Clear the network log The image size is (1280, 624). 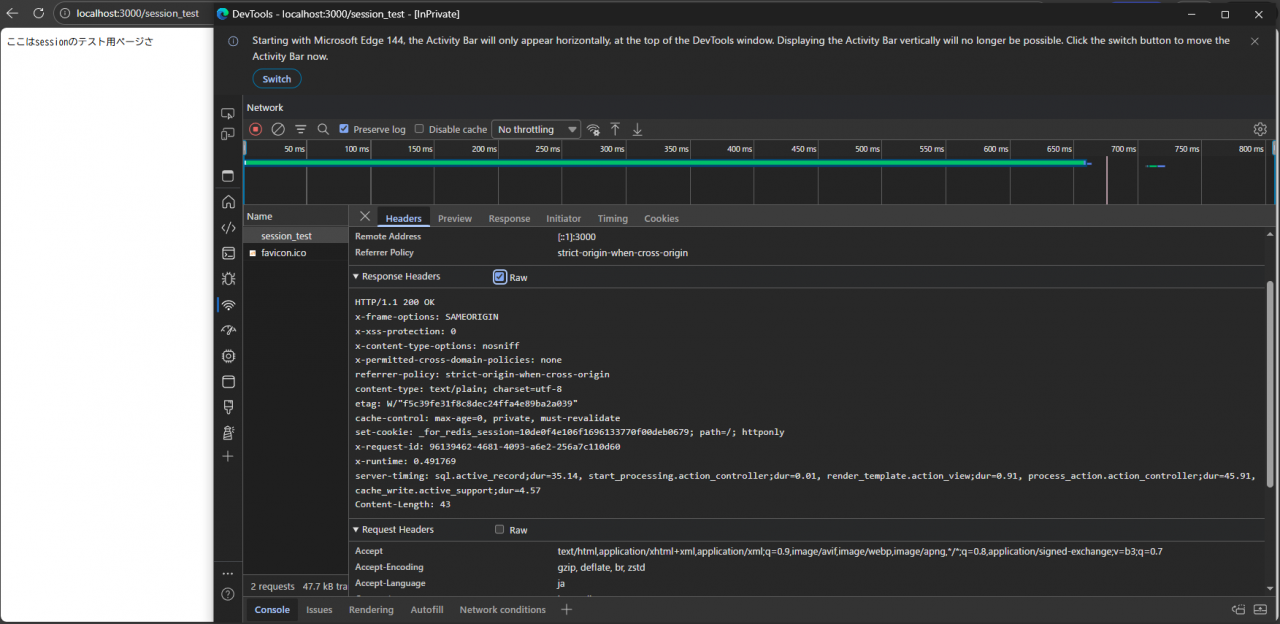click(278, 129)
